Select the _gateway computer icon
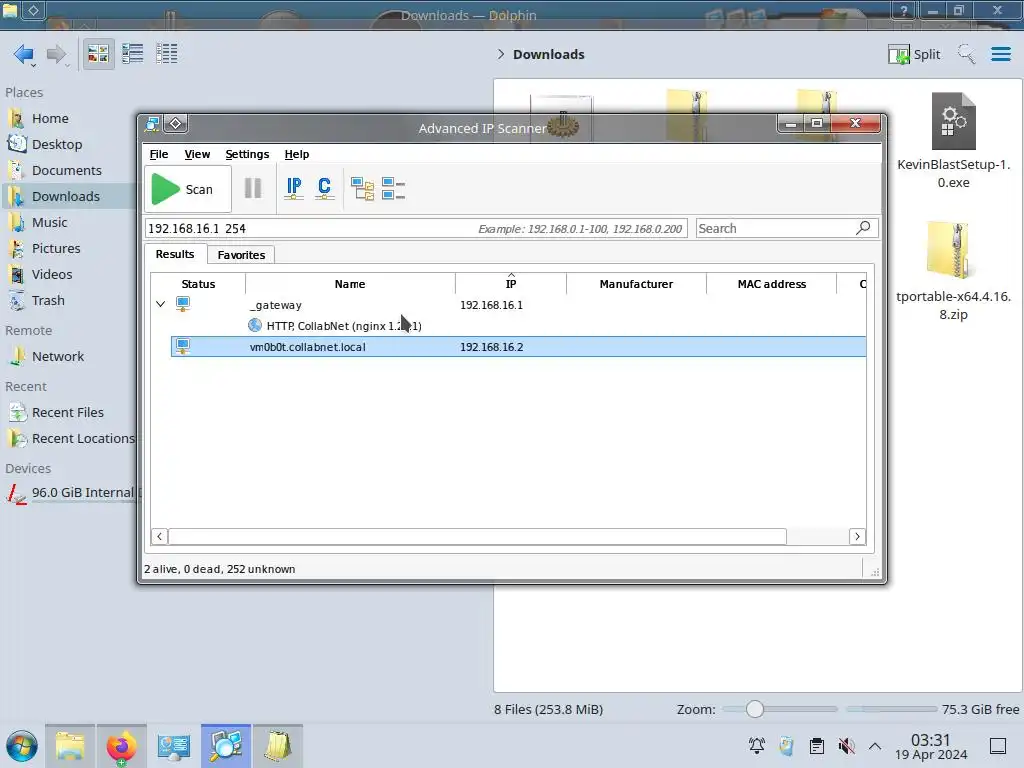1024x768 pixels. 183,304
